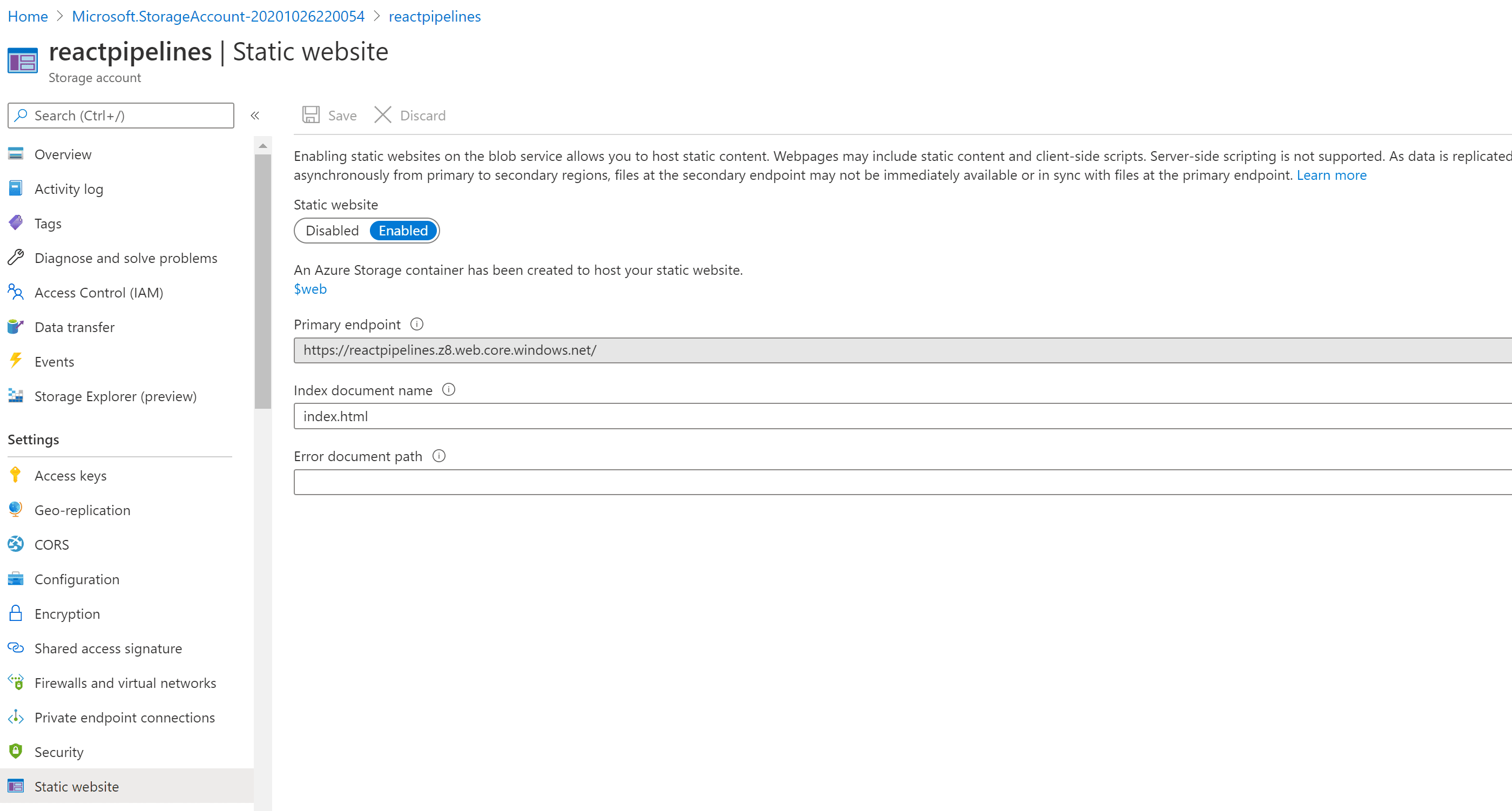The image size is (1512, 811).
Task: Collapse the sidebar using double chevron
Action: tap(255, 116)
